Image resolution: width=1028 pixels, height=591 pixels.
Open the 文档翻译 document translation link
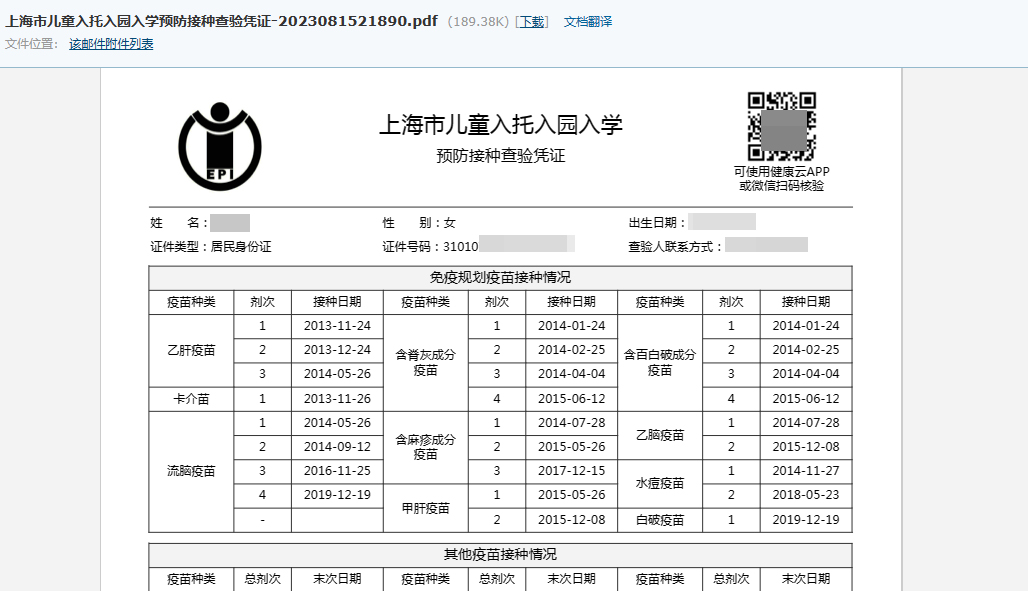point(588,22)
